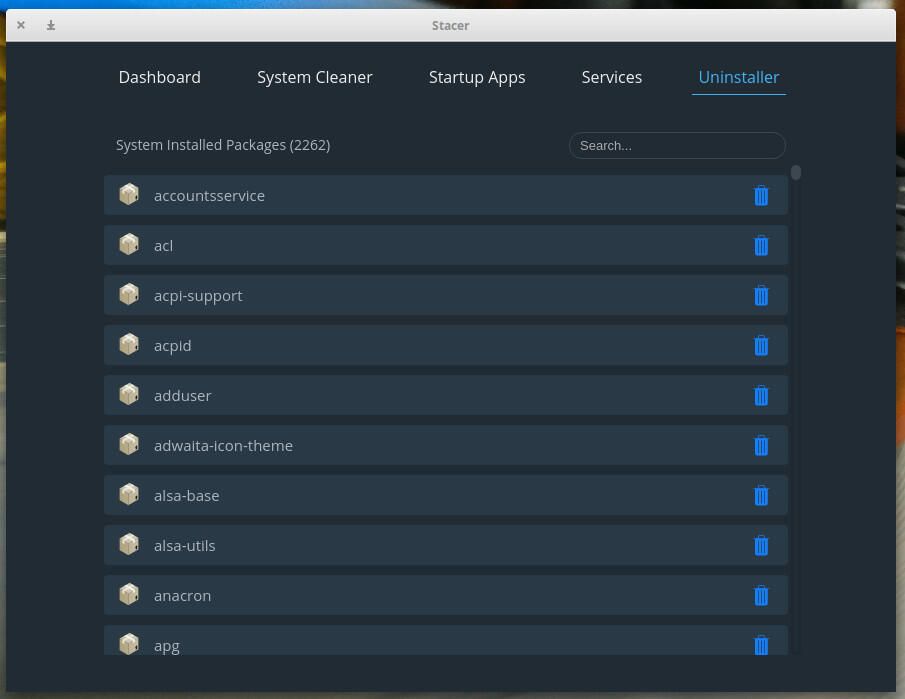
Task: Click the package list scrollbar handle
Action: click(796, 173)
